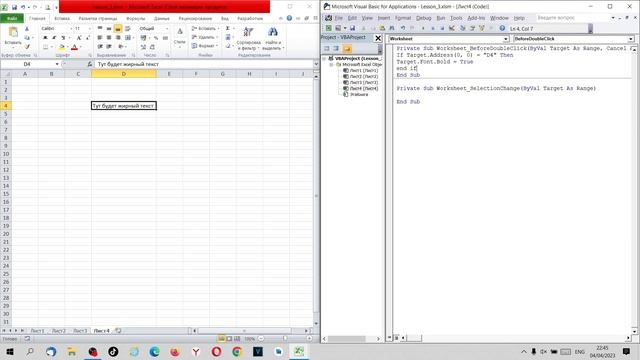Click the Help question mark icon in the VBA toolbar
This screenshot has width=640, height=360.
tap(502, 28)
